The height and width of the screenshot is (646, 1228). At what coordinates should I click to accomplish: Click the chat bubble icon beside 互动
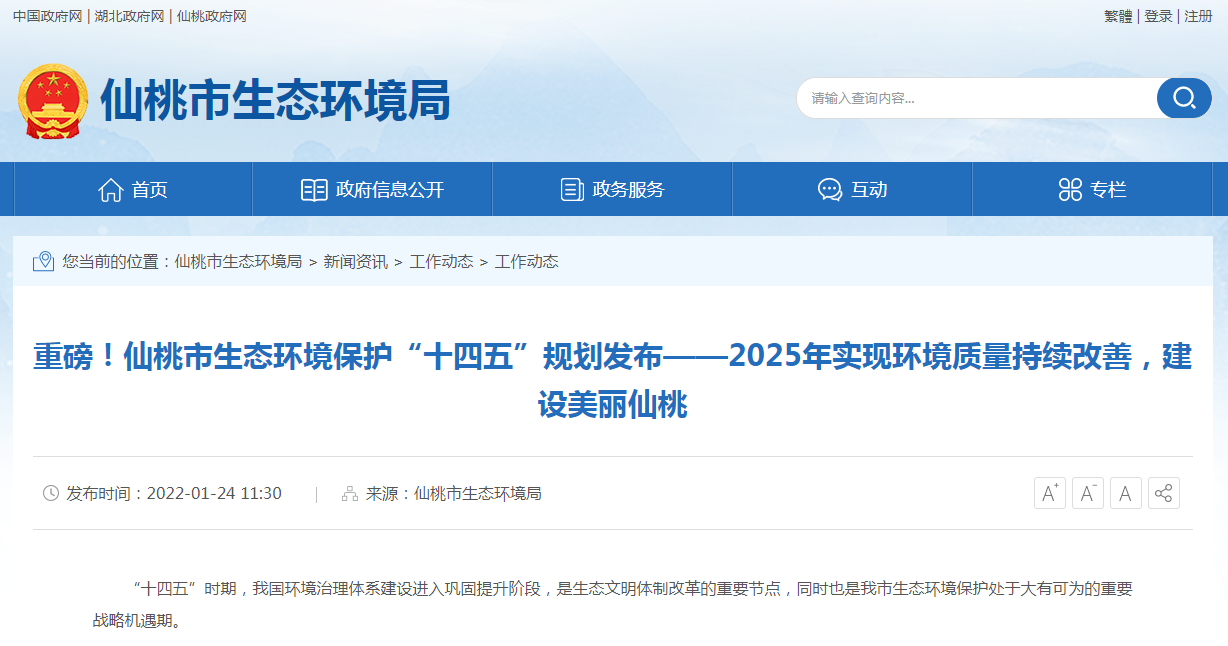(828, 188)
